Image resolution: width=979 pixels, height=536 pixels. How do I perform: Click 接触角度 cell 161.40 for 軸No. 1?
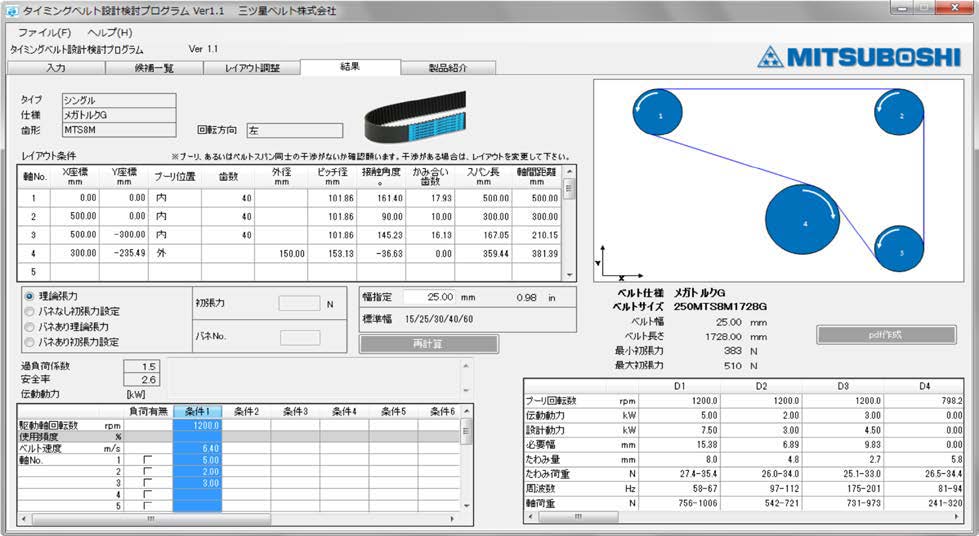(x=381, y=197)
